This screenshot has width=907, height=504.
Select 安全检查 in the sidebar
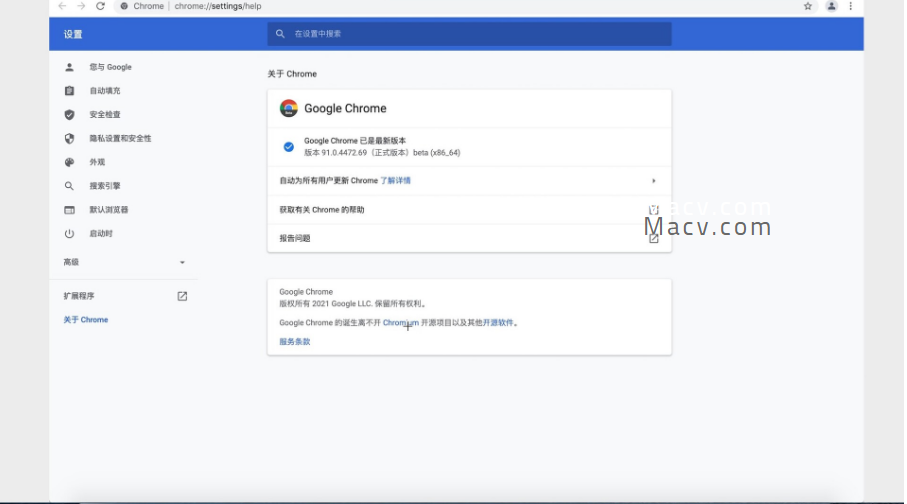pos(105,115)
